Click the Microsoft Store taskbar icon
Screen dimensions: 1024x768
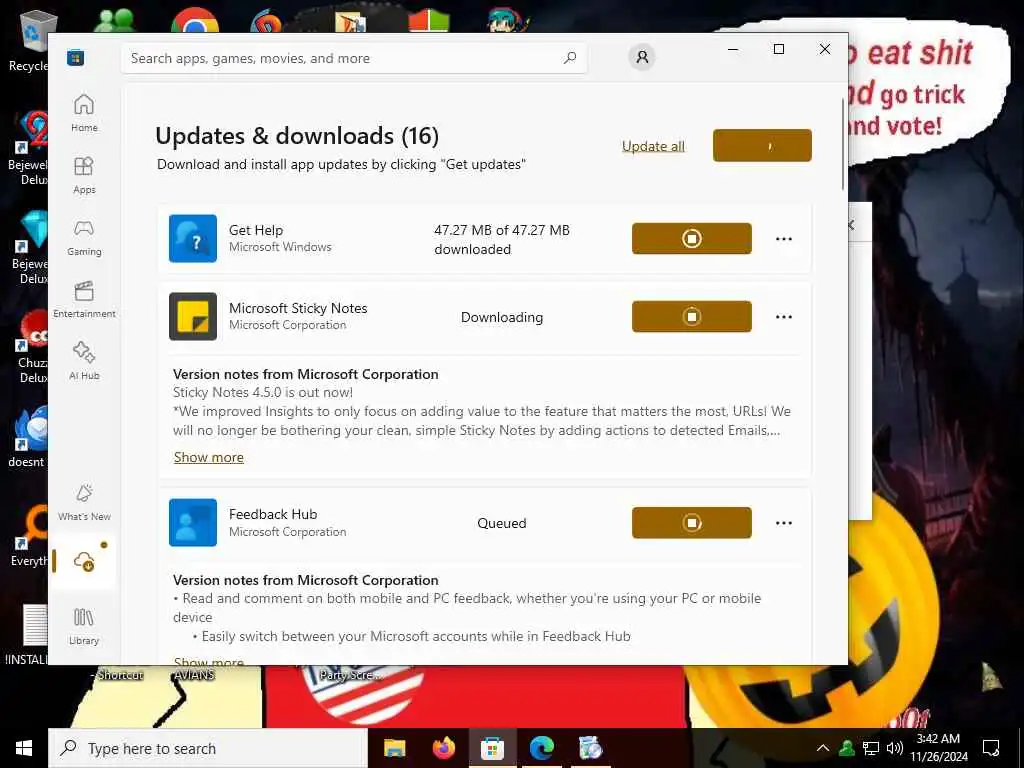click(492, 748)
